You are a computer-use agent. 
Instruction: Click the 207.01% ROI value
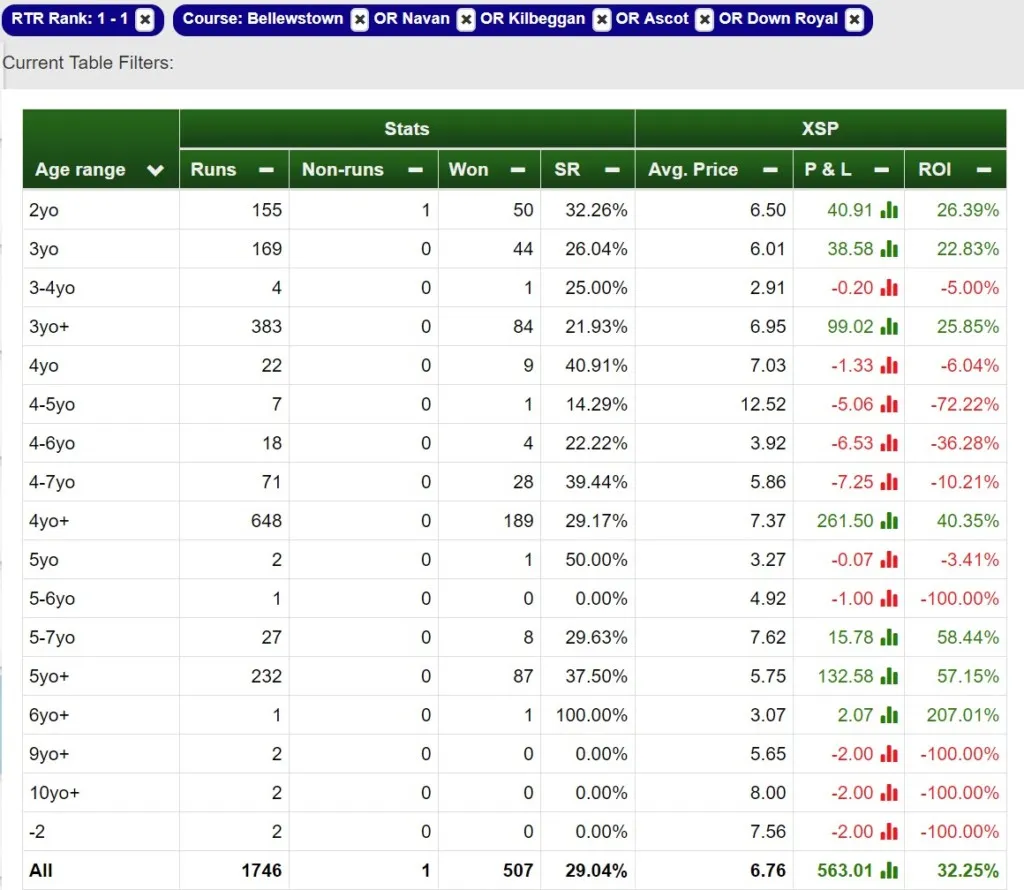963,715
